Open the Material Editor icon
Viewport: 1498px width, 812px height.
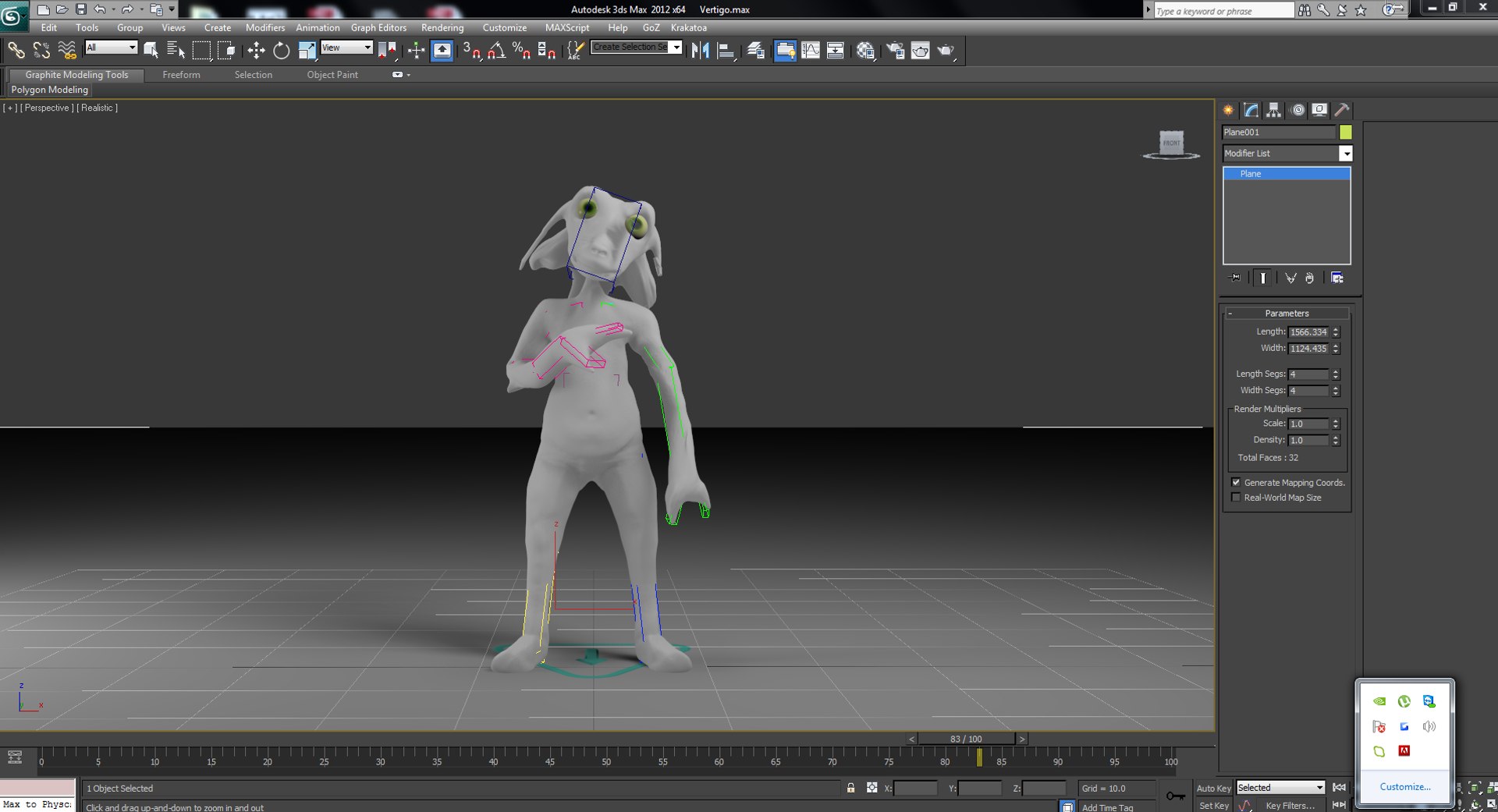pyautogui.click(x=865, y=51)
